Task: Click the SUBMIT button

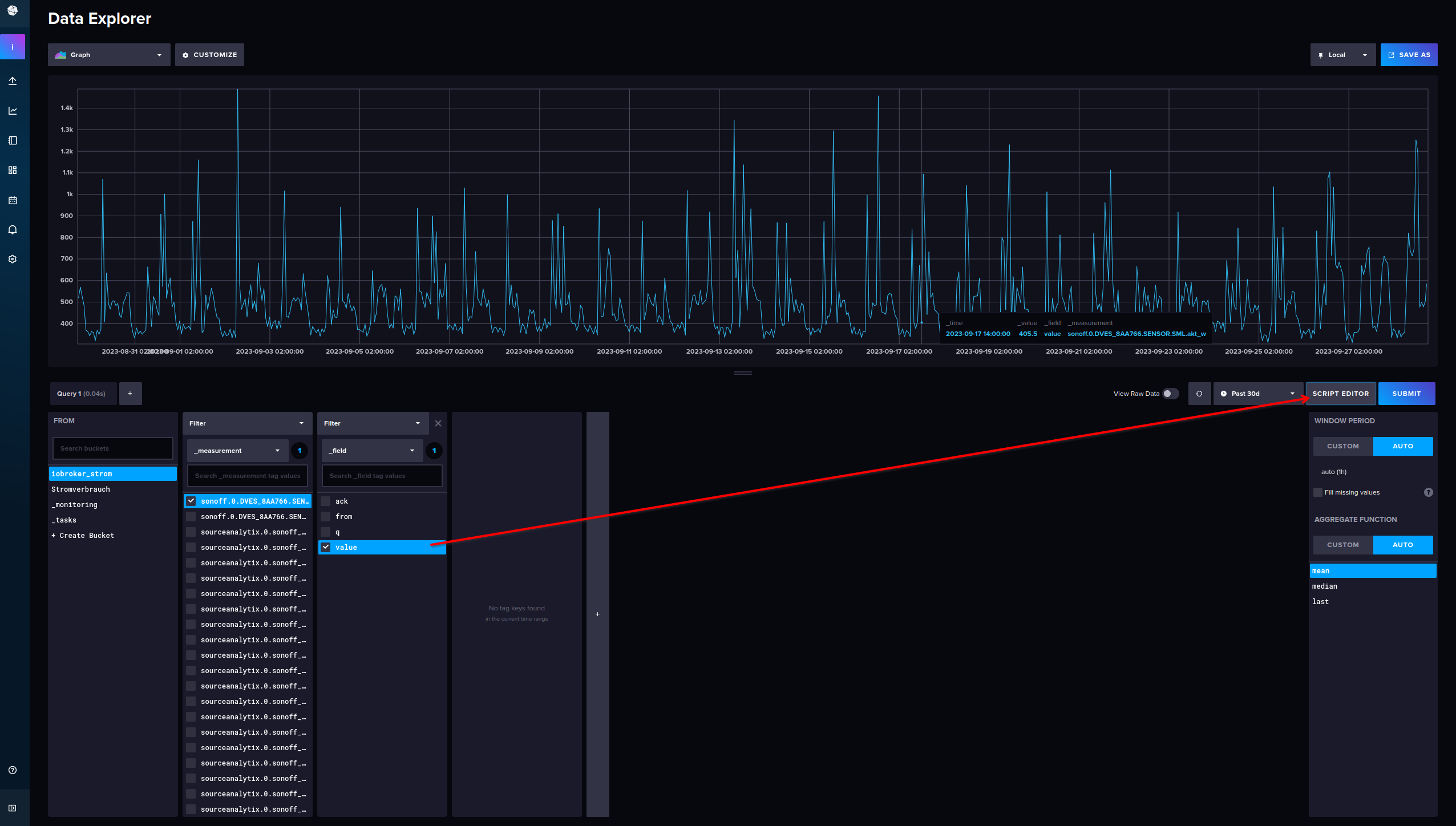Action: point(1406,394)
